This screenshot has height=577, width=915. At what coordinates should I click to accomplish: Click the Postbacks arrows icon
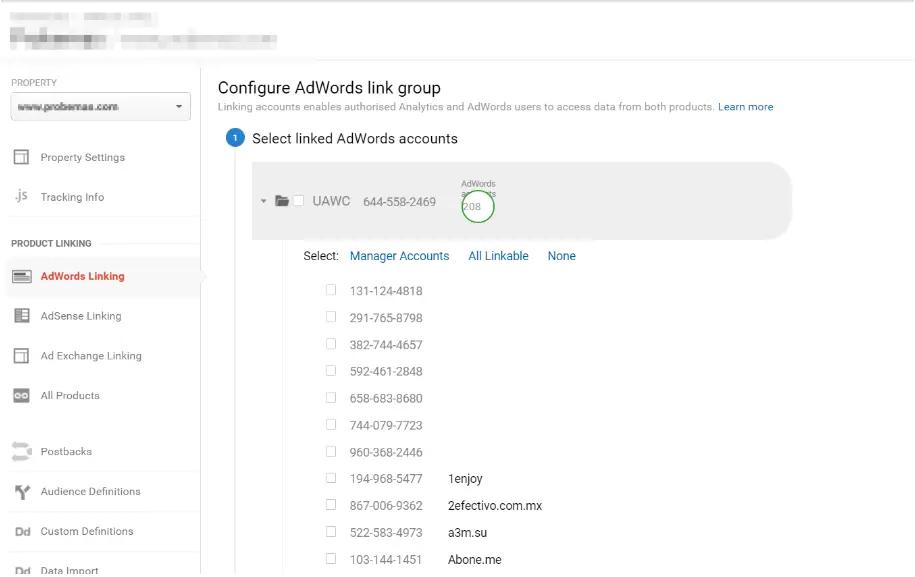(22, 452)
